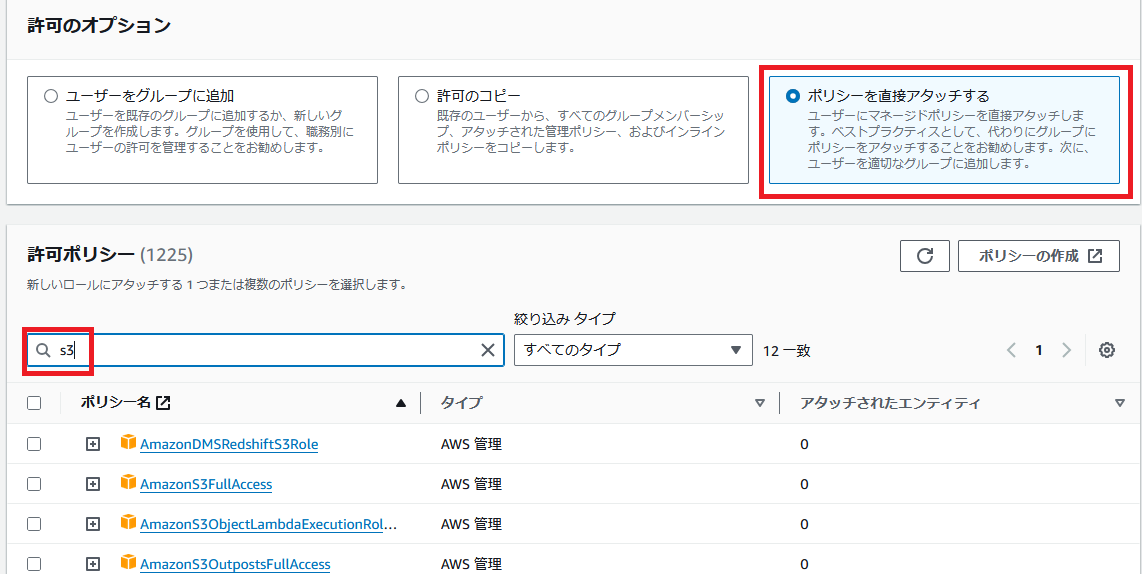The height and width of the screenshot is (574, 1142).
Task: Sort by the タイプ column
Action: click(x=760, y=403)
